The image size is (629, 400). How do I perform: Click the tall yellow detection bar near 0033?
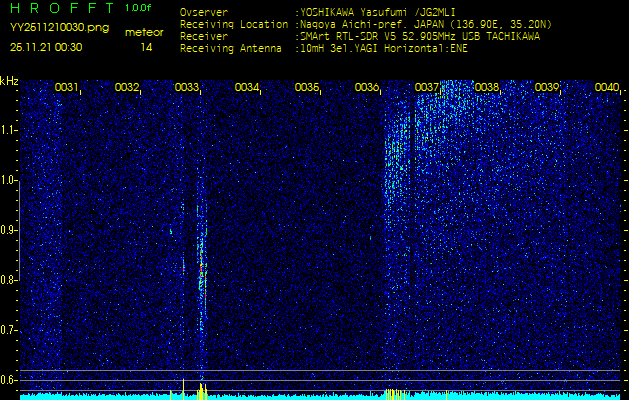(183, 389)
